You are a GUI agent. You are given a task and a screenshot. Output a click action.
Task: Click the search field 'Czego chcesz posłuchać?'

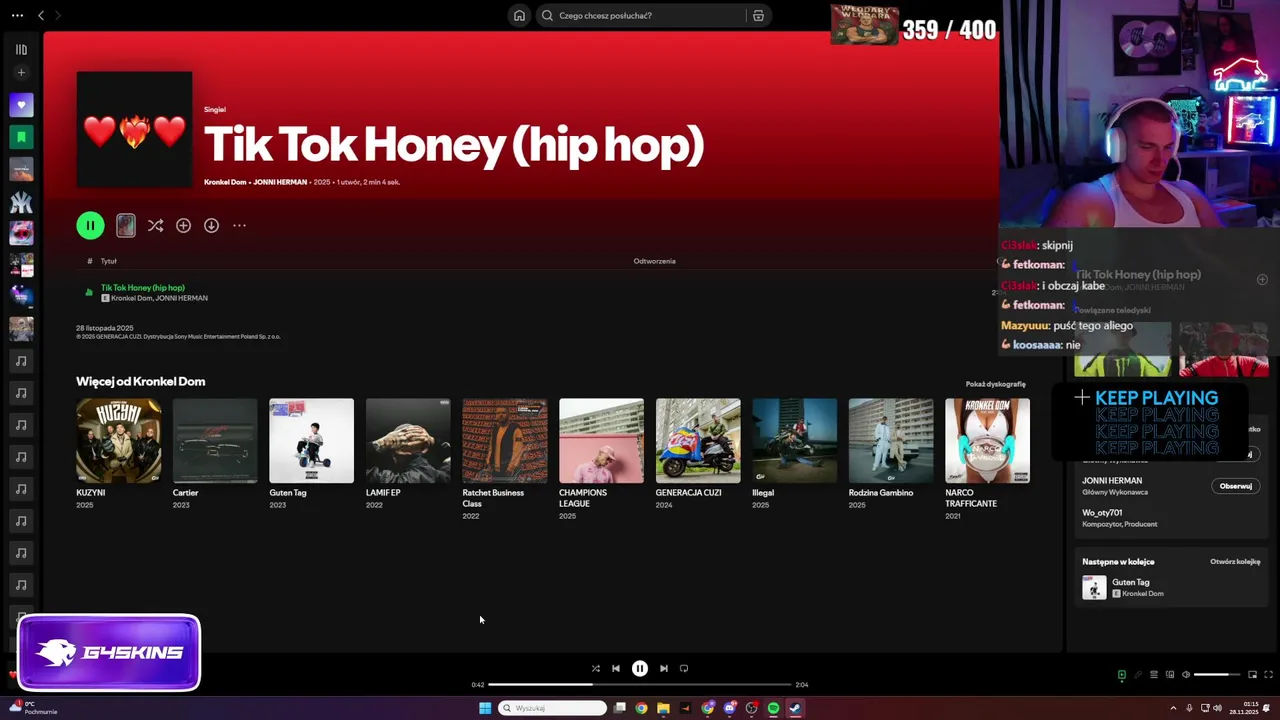[x=643, y=15]
